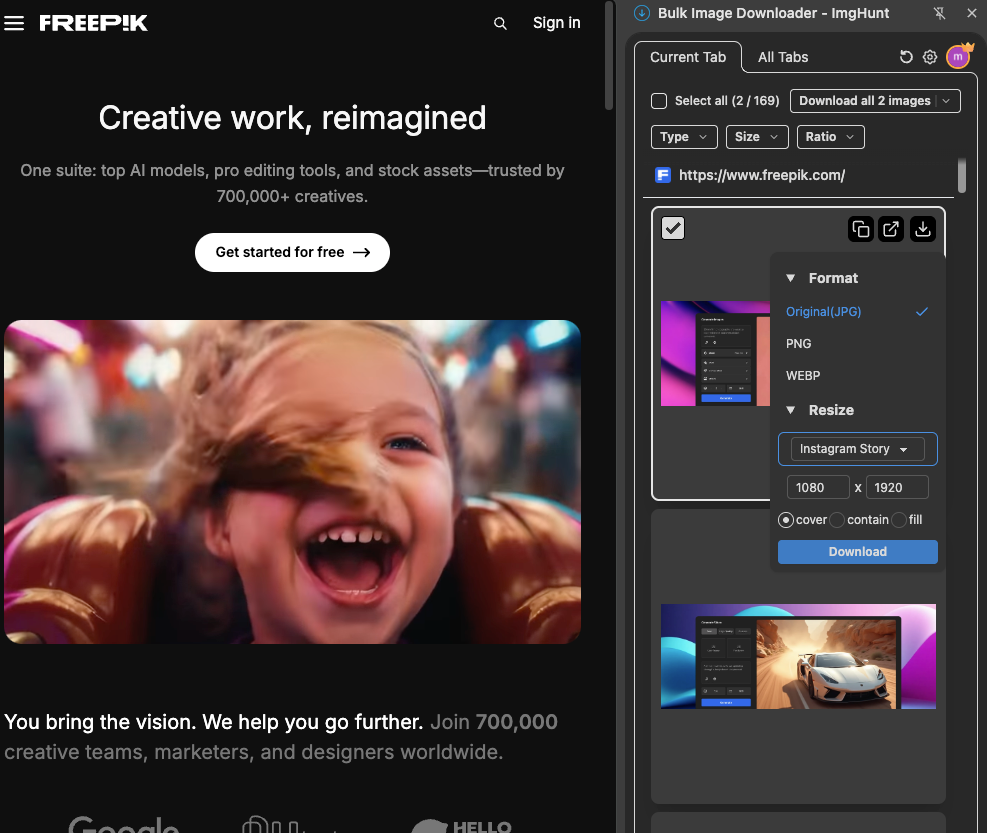987x833 pixels.
Task: Click the crowned user avatar icon
Action: click(957, 57)
